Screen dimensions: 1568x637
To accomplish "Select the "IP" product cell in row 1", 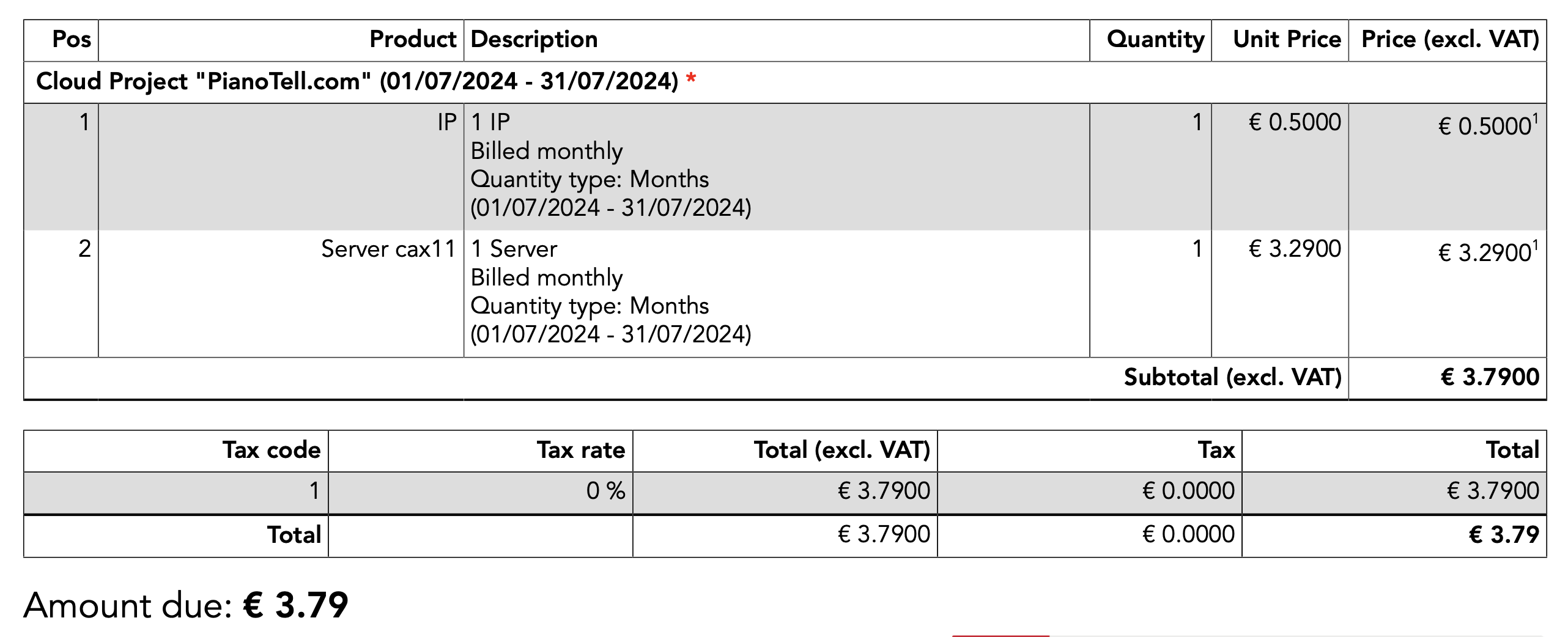I will coord(447,123).
